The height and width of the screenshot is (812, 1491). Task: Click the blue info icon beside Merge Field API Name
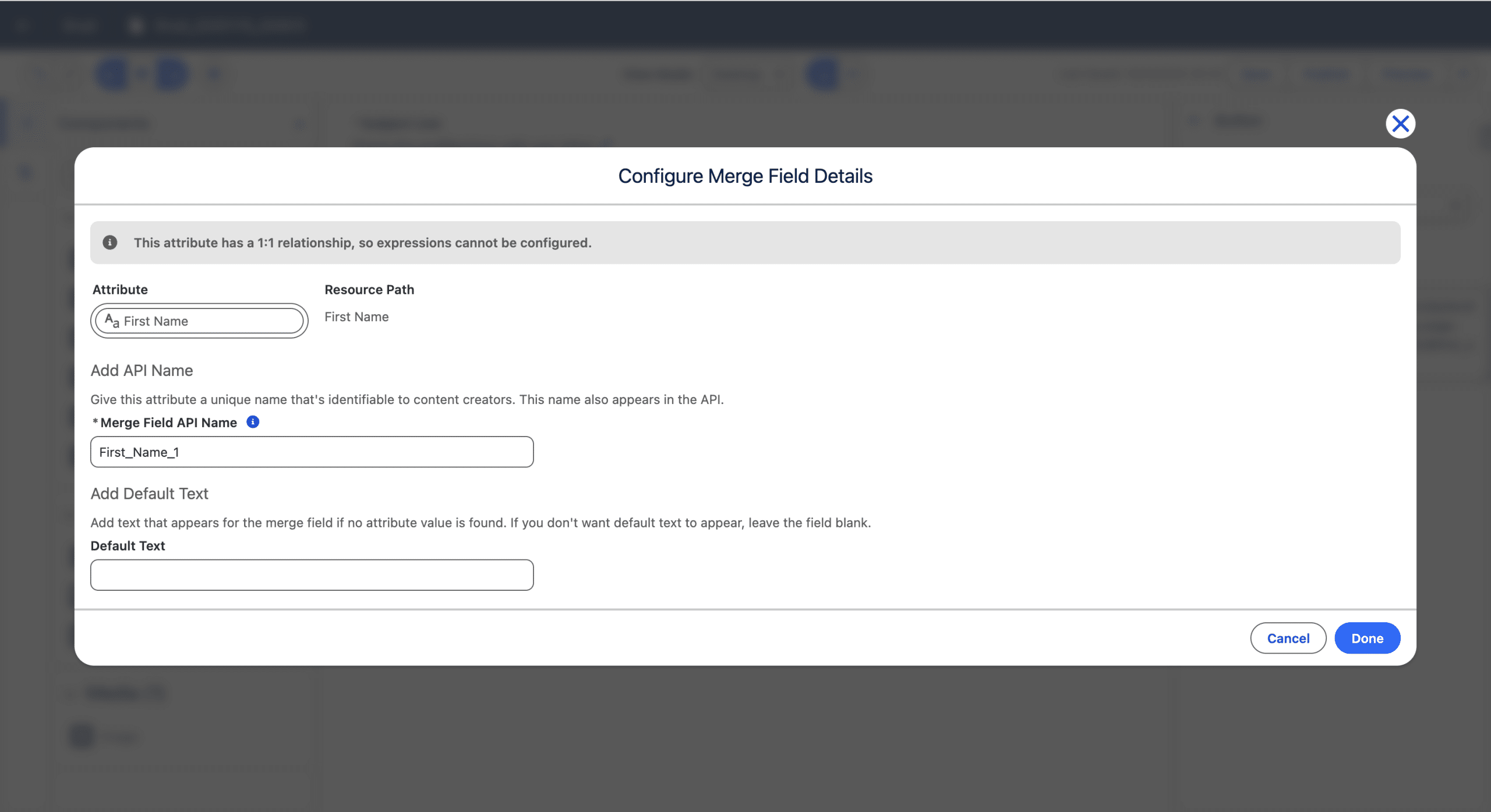[x=253, y=422]
